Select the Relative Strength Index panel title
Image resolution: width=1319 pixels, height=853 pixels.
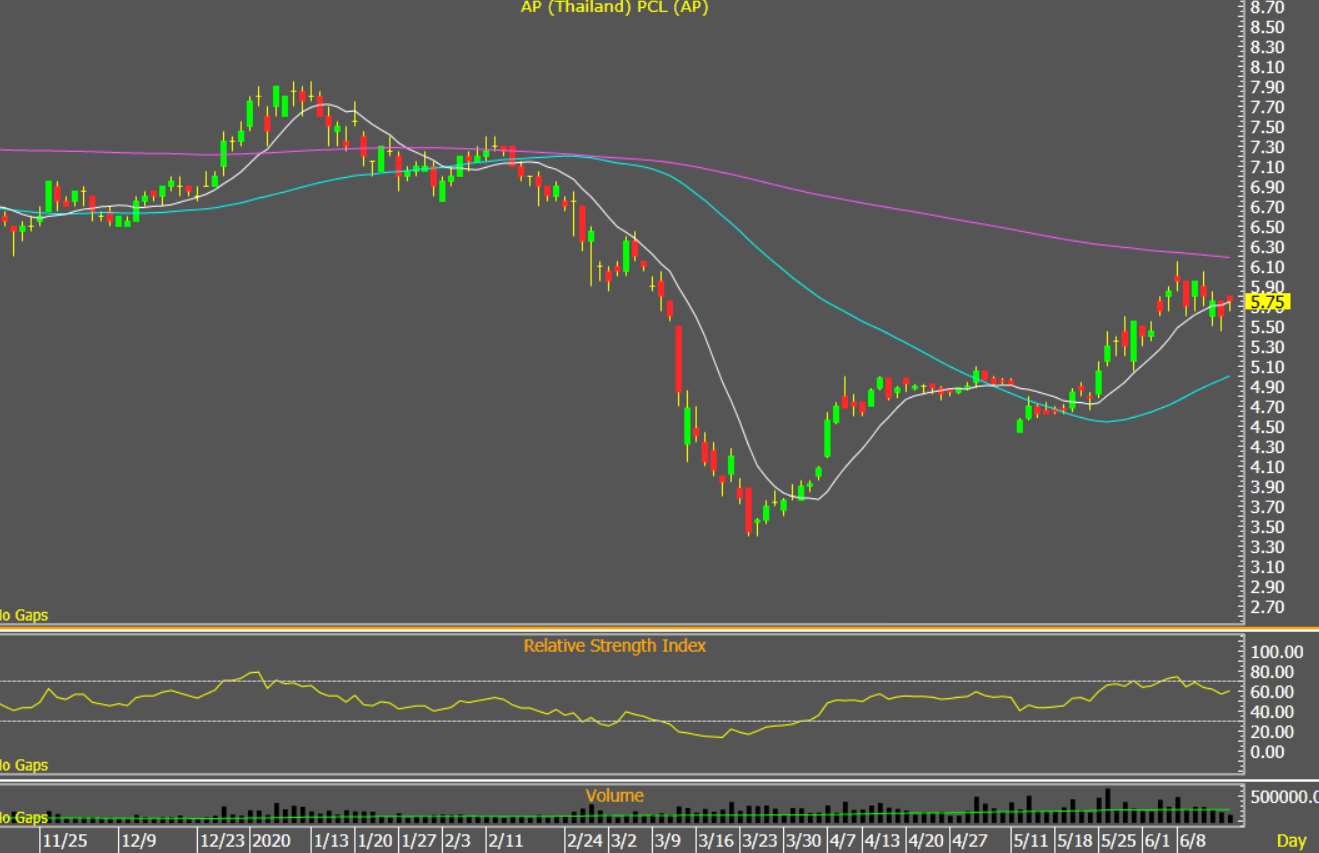point(614,646)
